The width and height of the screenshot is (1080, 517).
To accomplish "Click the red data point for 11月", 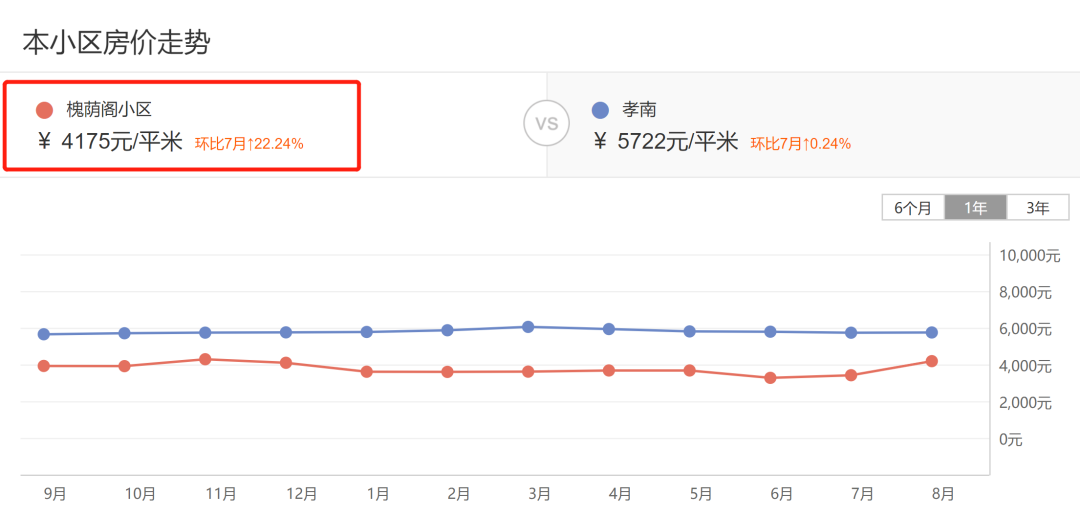I will (205, 359).
